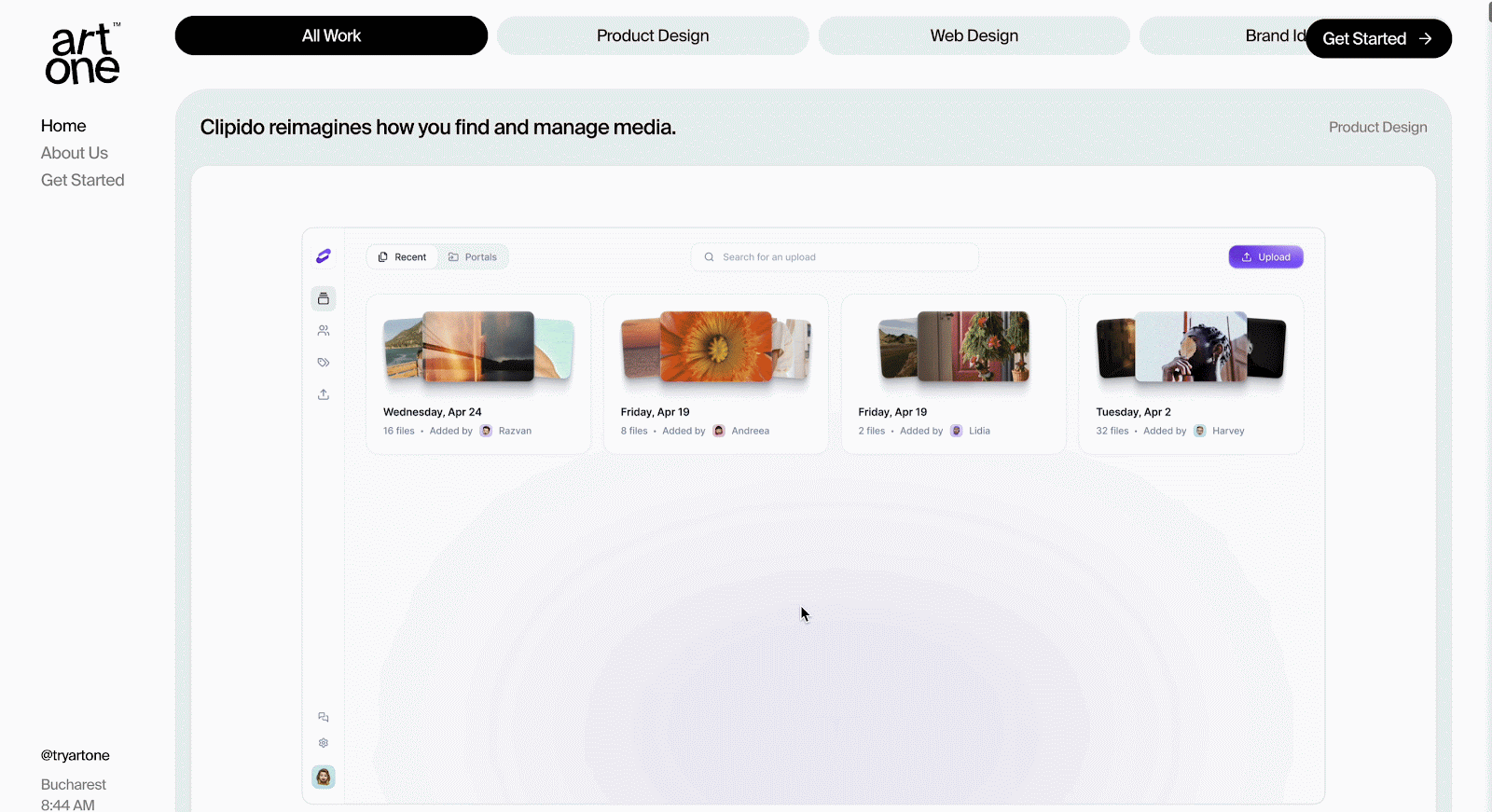The width and height of the screenshot is (1492, 812).
Task: Click the search magnifier icon
Action: (710, 257)
